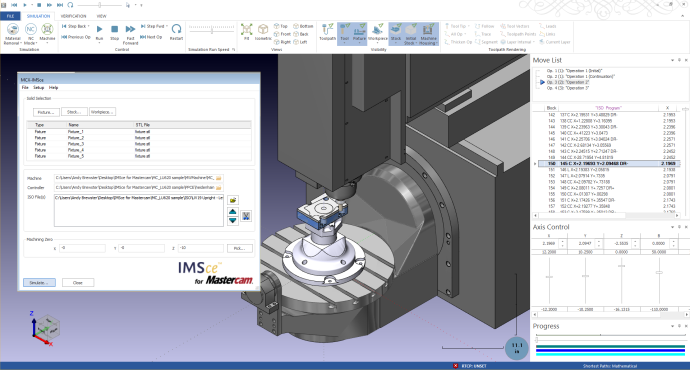Click the Stock... button in dialog

74,112
